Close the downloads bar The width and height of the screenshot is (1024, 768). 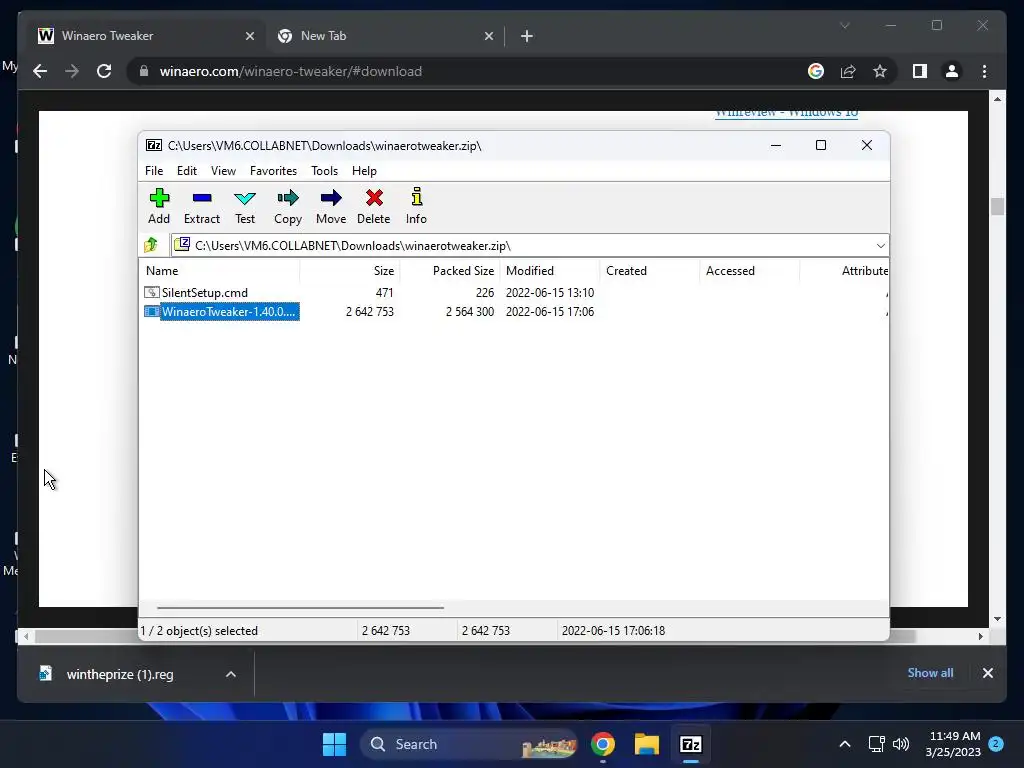(987, 673)
